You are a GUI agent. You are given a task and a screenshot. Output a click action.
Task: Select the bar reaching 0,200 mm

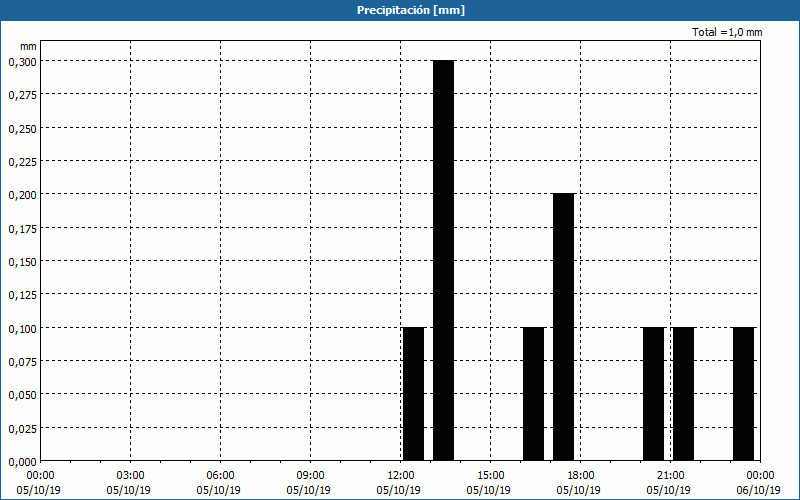563,327
